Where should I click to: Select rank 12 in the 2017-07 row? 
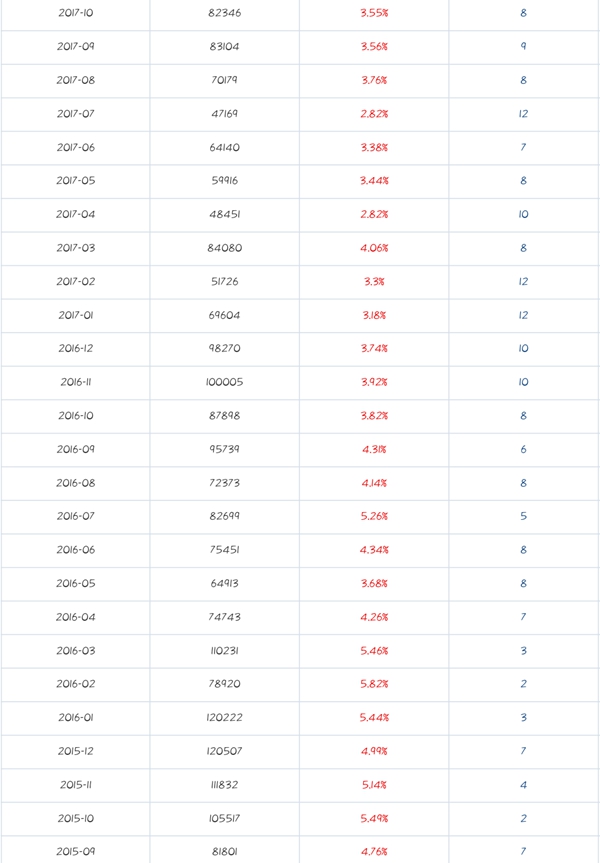523,114
